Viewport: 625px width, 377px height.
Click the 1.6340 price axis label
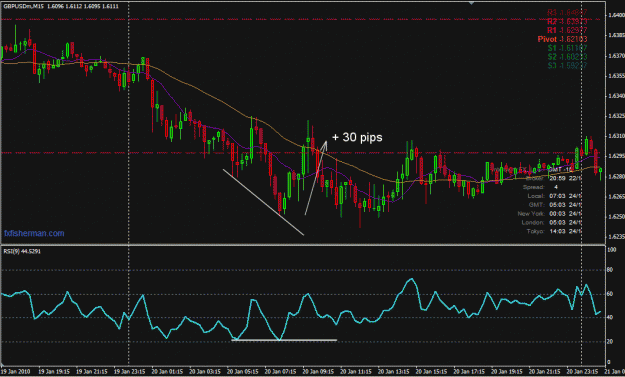(x=616, y=96)
